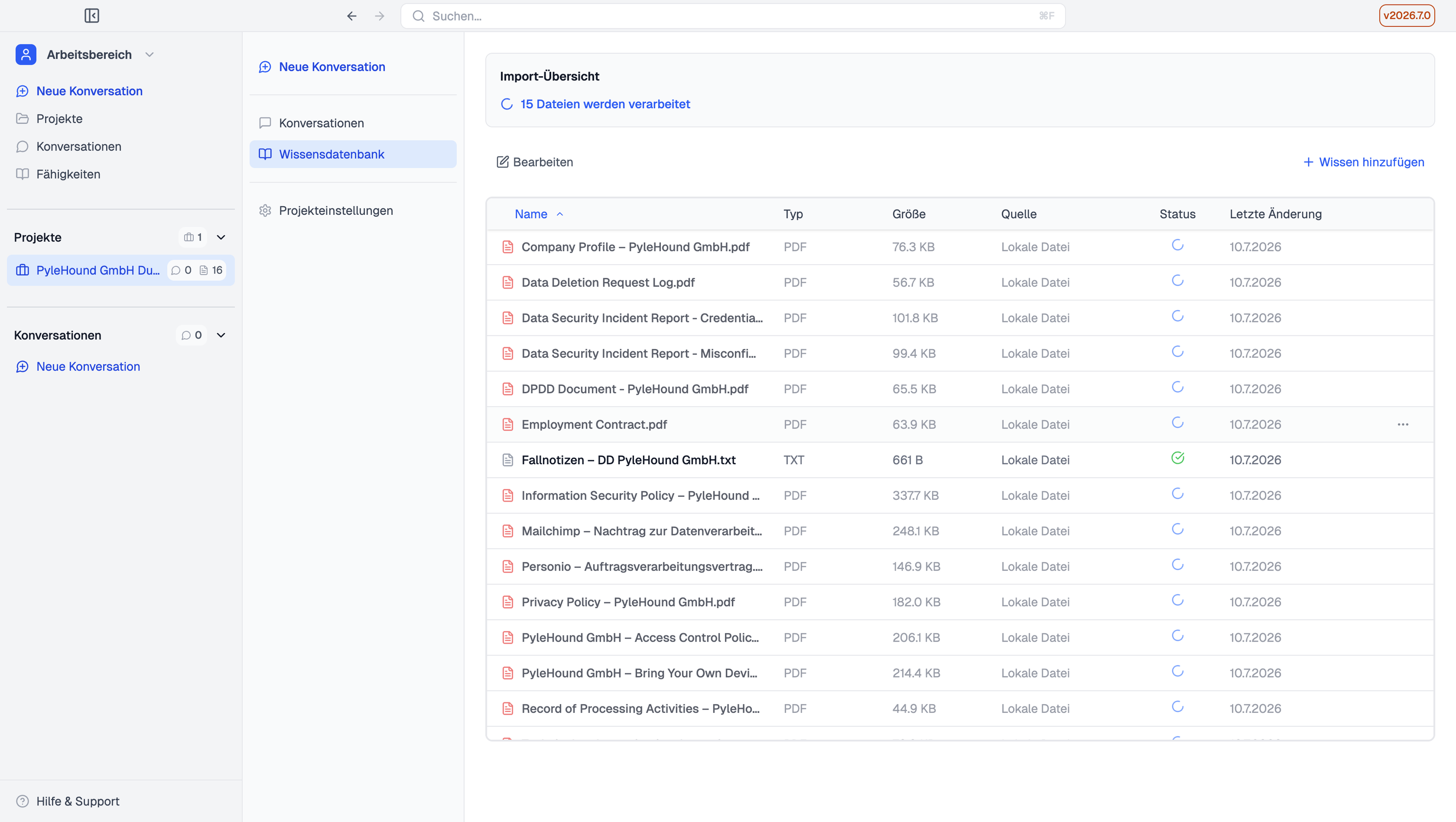Click the TXT type cell
Screen dimensions: 1456x822
point(794,460)
